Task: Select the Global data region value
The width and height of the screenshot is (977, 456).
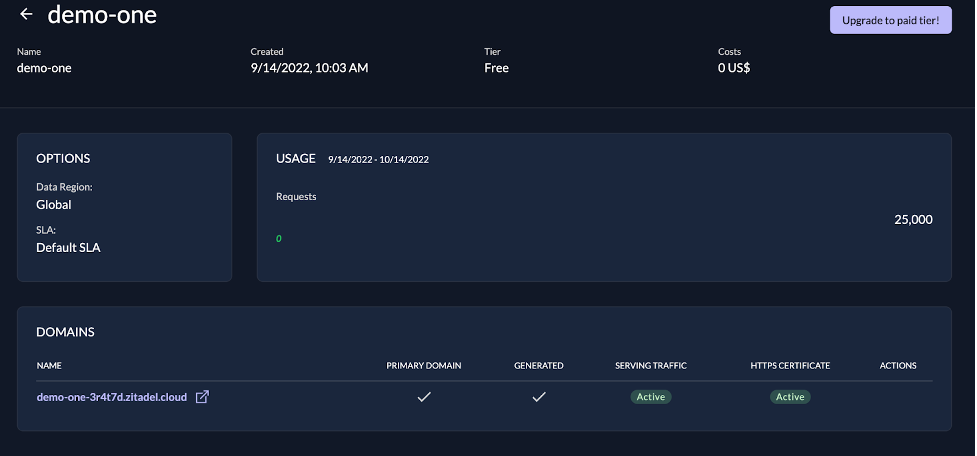Action: click(x=54, y=205)
